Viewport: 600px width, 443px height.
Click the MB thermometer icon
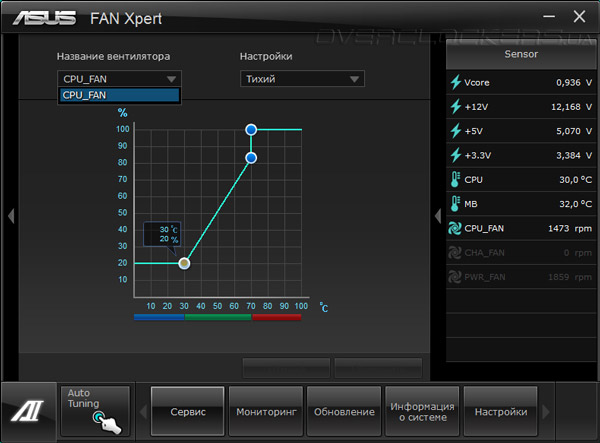tap(455, 204)
